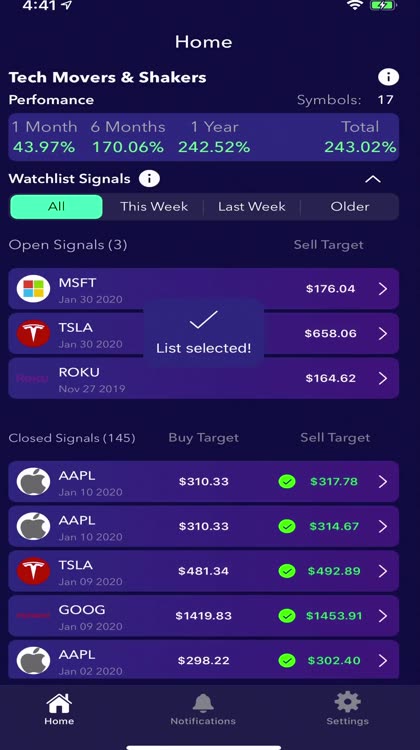Screen dimensions: 420x750
Task: Tap green checkmark on GOOG closed signal
Action: coord(287,616)
